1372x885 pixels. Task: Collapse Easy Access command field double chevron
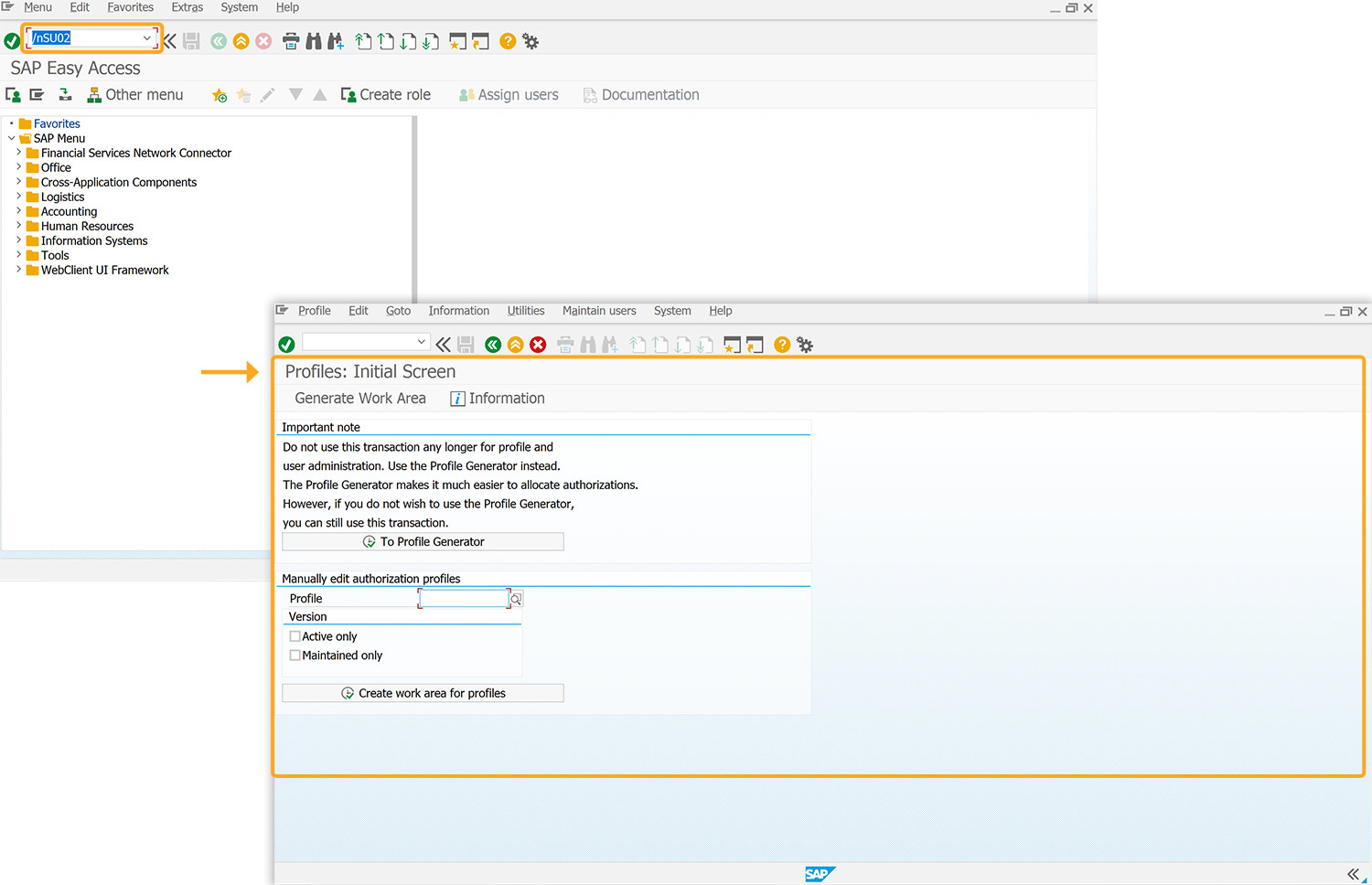point(169,41)
